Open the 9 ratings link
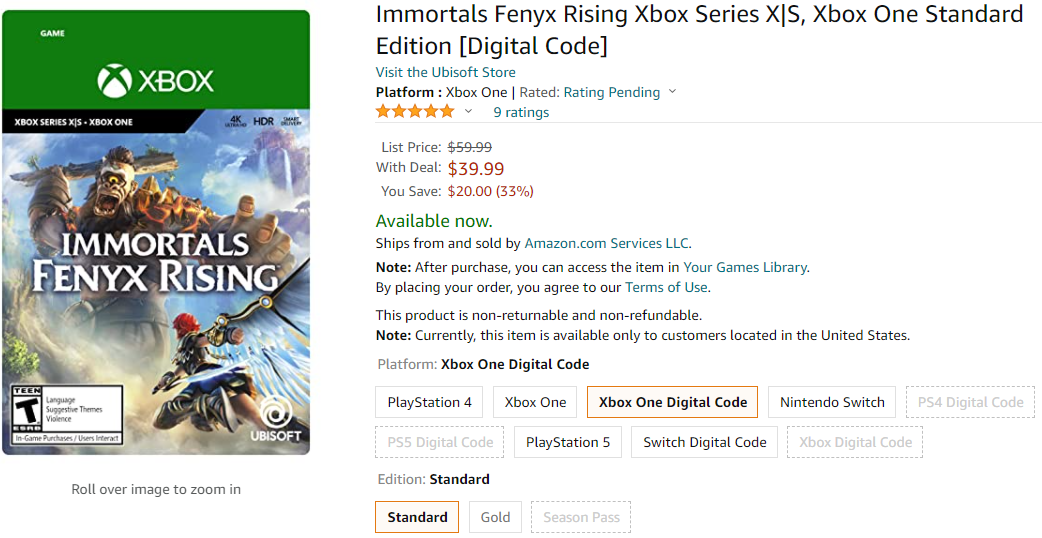Viewport: 1042px width, 538px height. (521, 112)
